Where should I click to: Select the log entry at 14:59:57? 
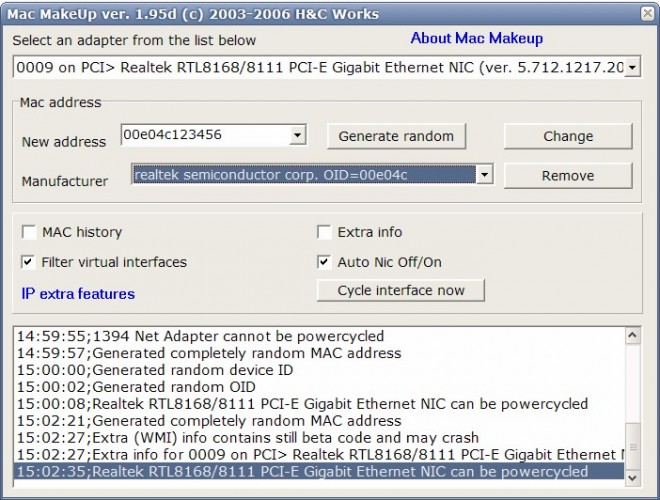coord(319,353)
